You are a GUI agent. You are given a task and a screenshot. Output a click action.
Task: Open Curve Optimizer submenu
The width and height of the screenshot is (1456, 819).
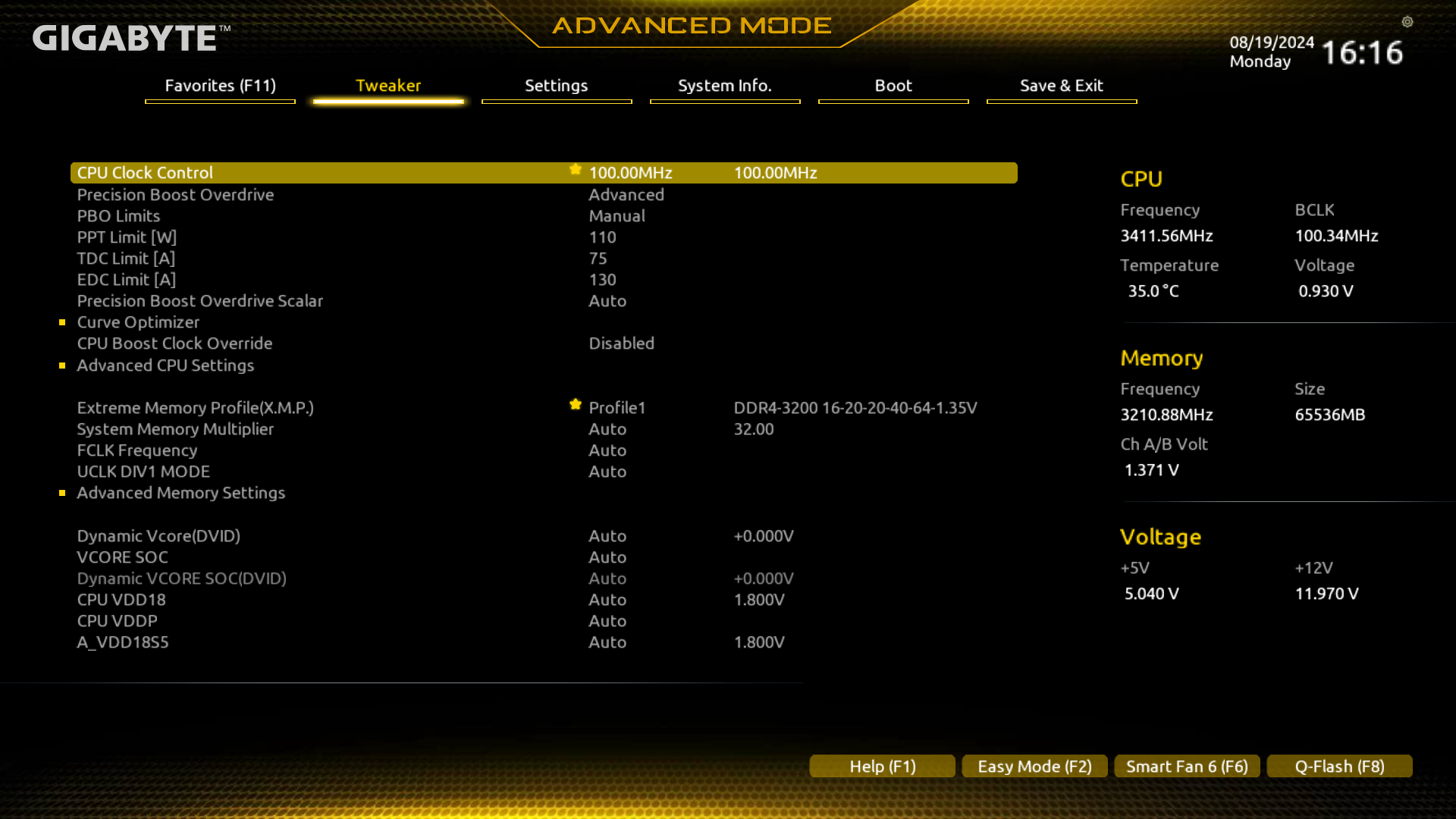(138, 322)
